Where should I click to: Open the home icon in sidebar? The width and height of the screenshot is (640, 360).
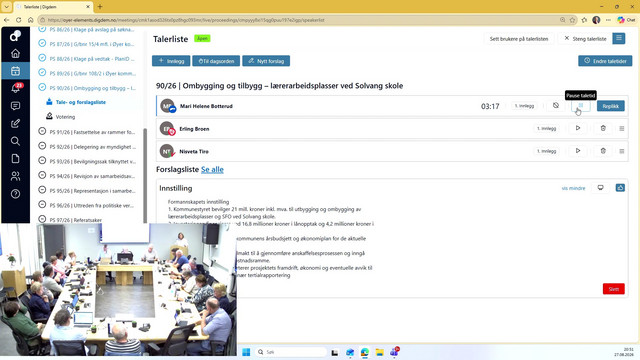pyautogui.click(x=15, y=53)
